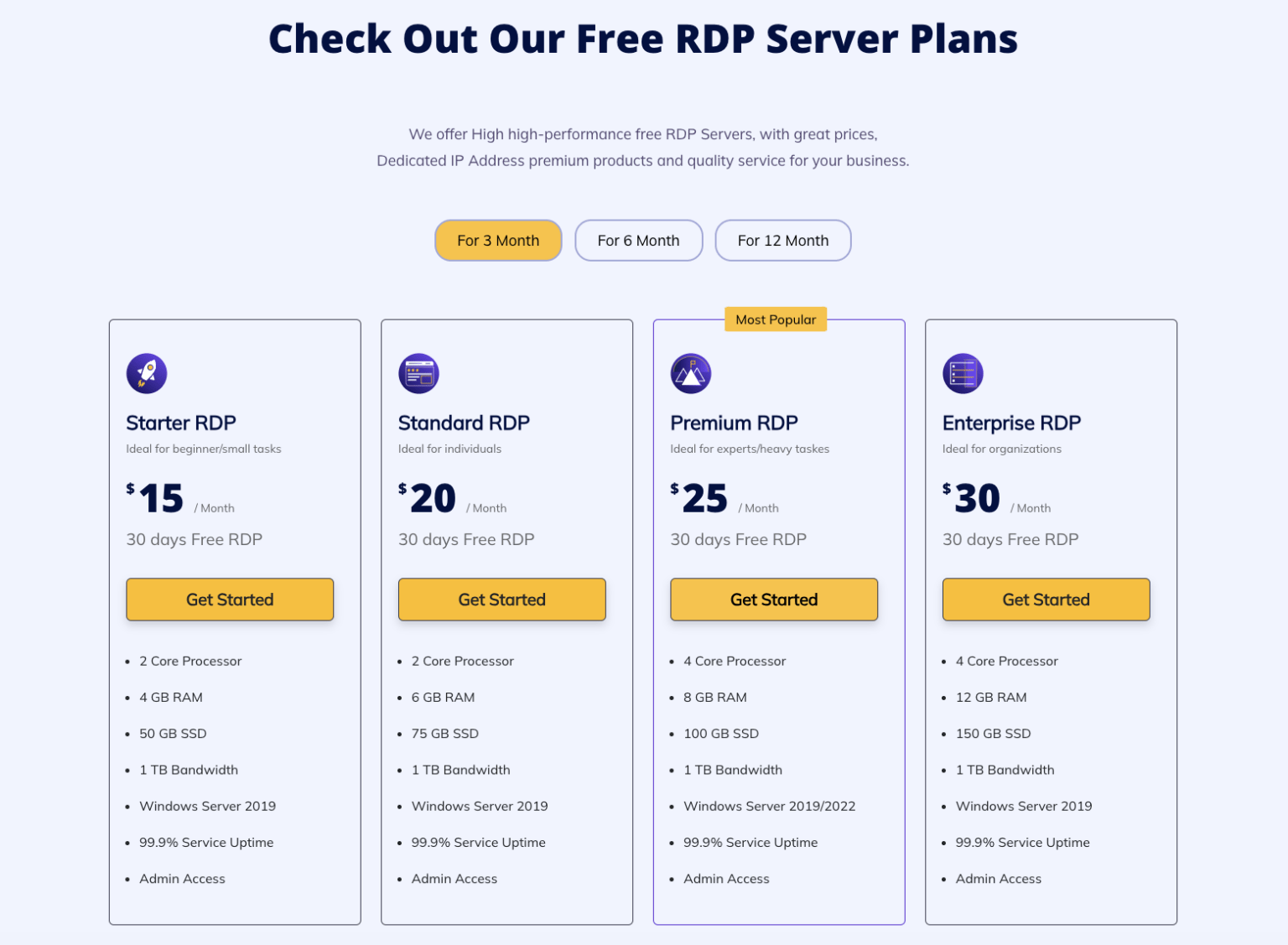This screenshot has width=1288, height=945.
Task: Click the 'Most Popular' badge
Action: click(775, 319)
